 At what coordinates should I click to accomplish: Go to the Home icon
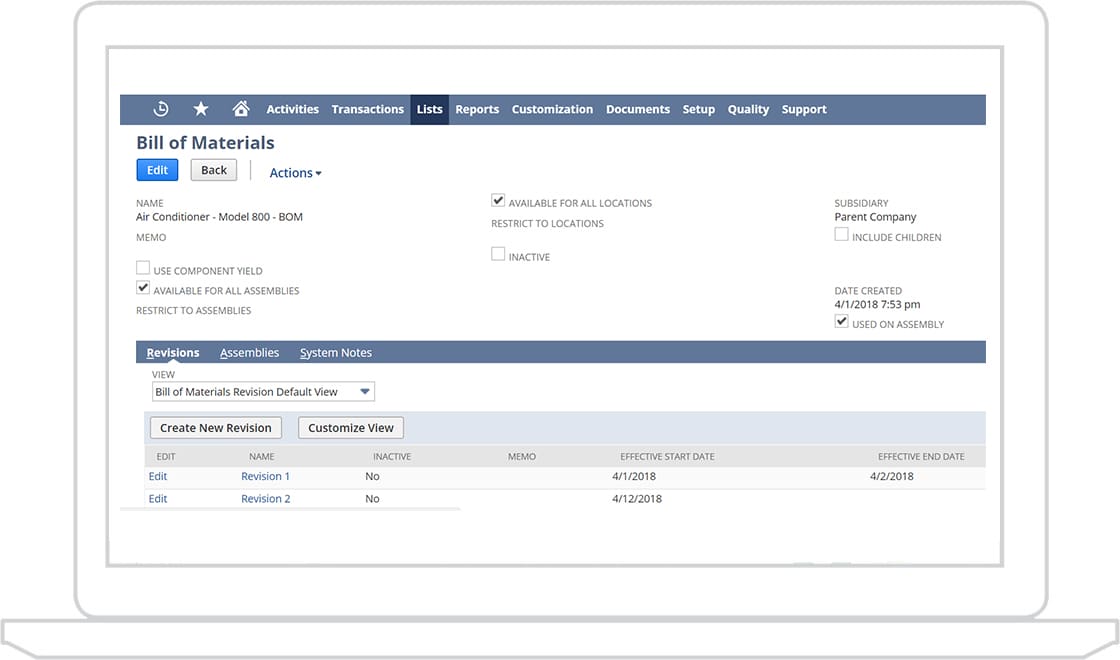click(241, 109)
